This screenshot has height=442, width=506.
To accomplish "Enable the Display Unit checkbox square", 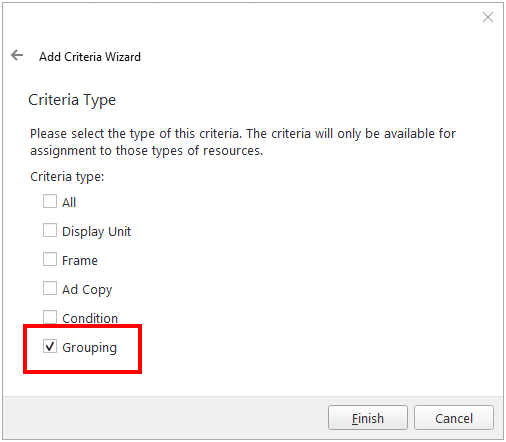I will pyautogui.click(x=50, y=230).
